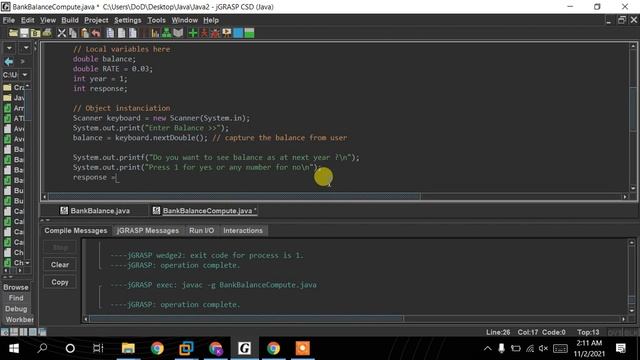The image size is (640, 360).
Task: Open the Complexity Profile Graph icon
Action: point(155,33)
